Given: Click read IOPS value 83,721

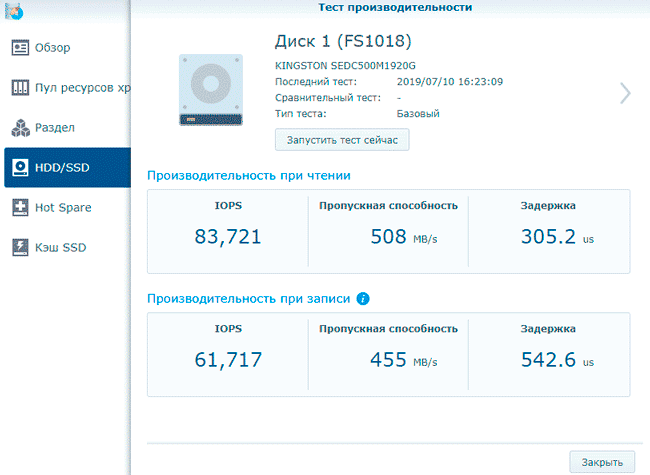Looking at the screenshot, I should point(228,237).
